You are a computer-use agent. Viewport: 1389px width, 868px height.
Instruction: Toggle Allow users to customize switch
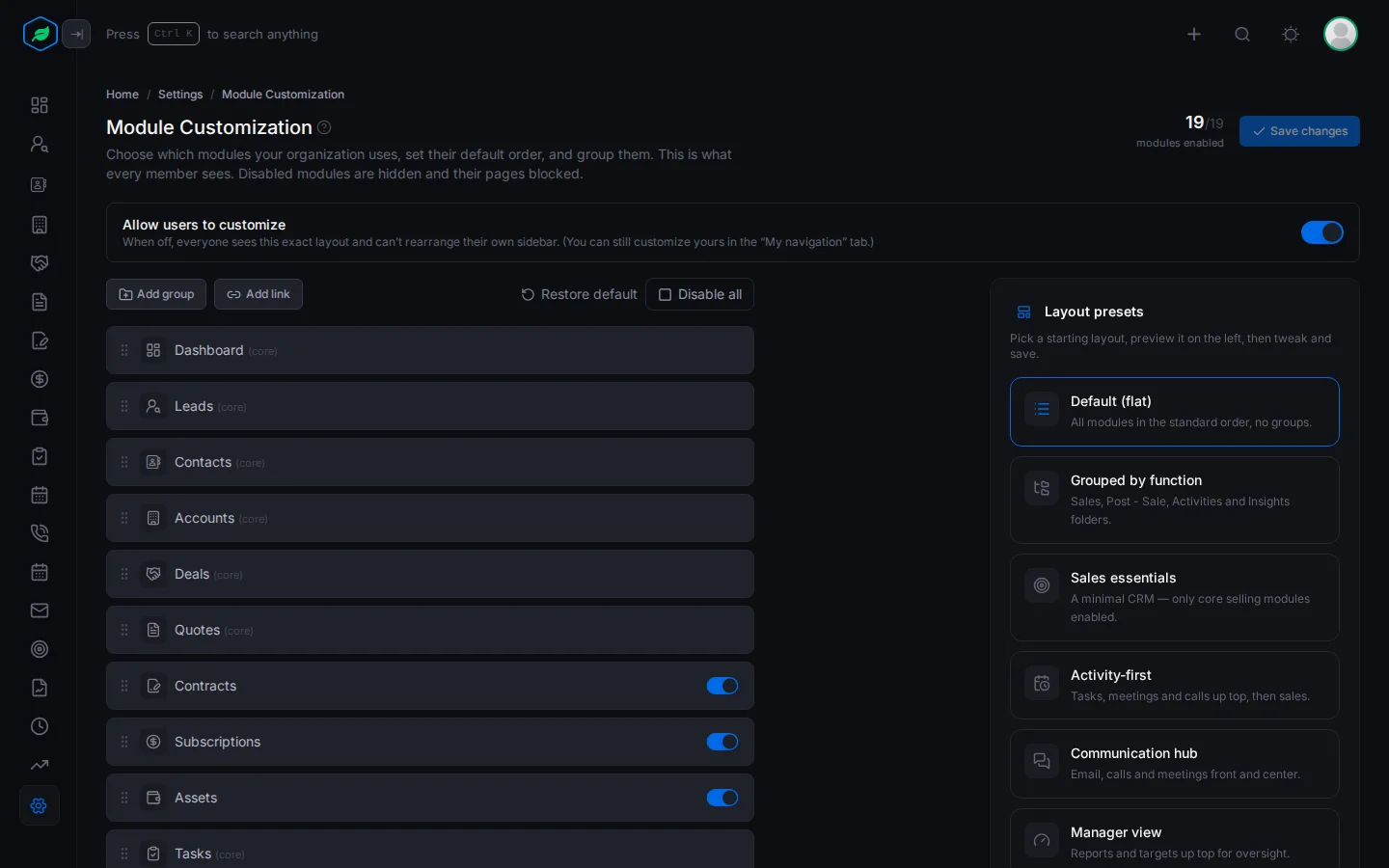point(1322,232)
